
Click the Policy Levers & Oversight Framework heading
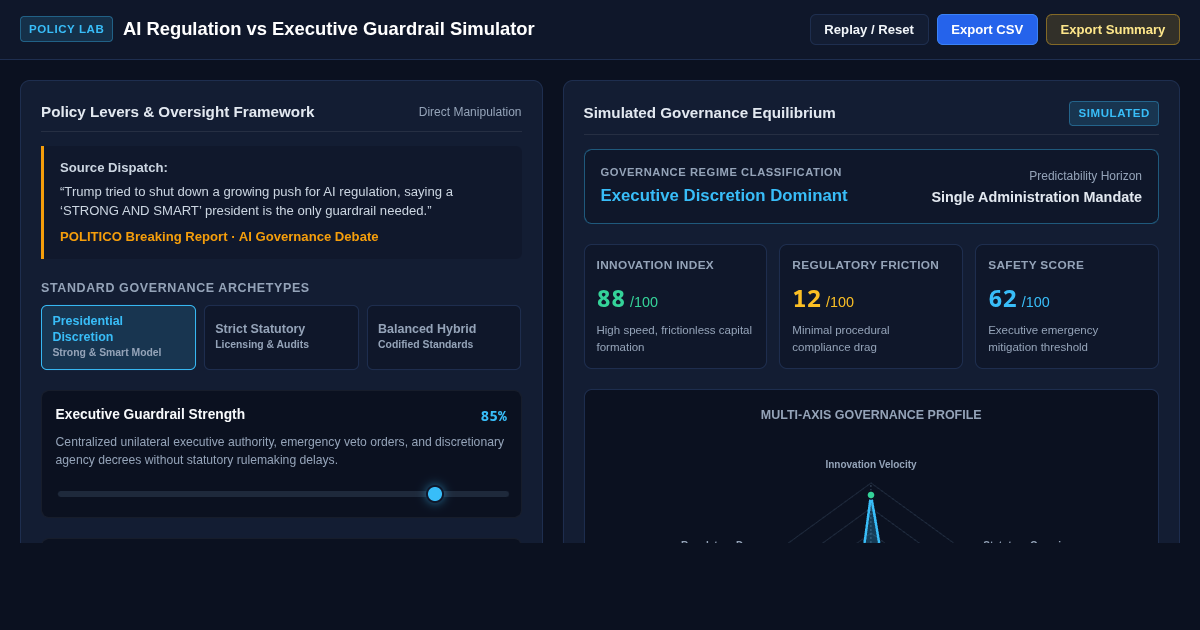[x=178, y=112]
